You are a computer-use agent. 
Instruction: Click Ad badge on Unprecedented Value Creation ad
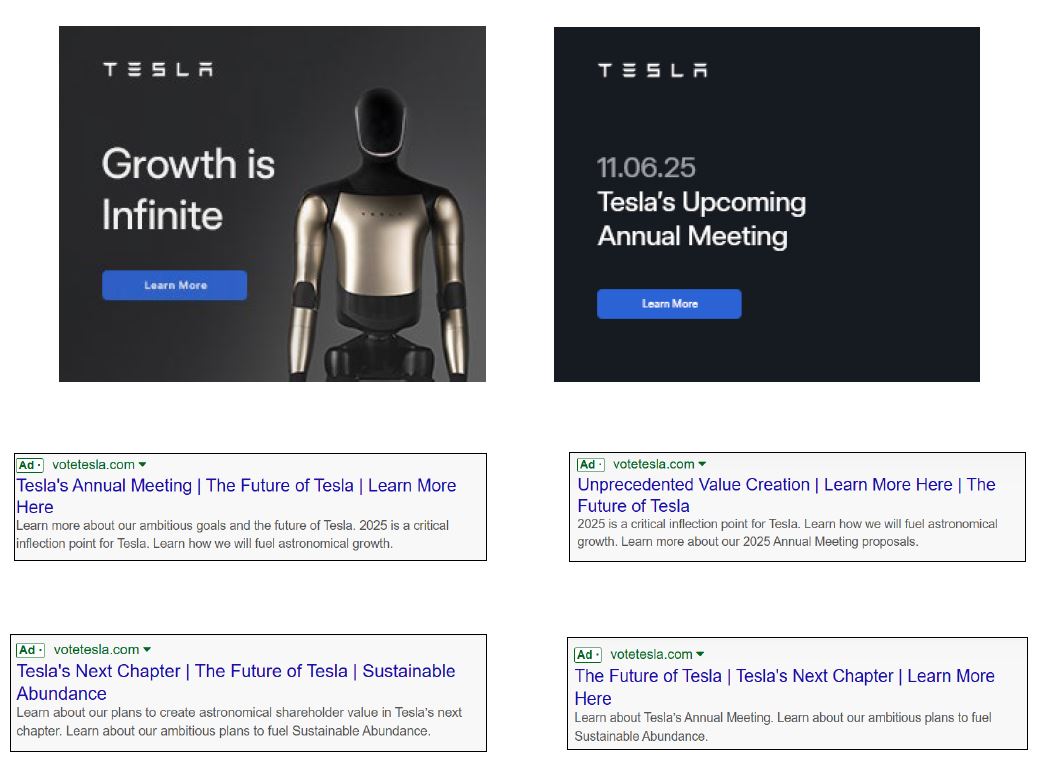pos(590,465)
